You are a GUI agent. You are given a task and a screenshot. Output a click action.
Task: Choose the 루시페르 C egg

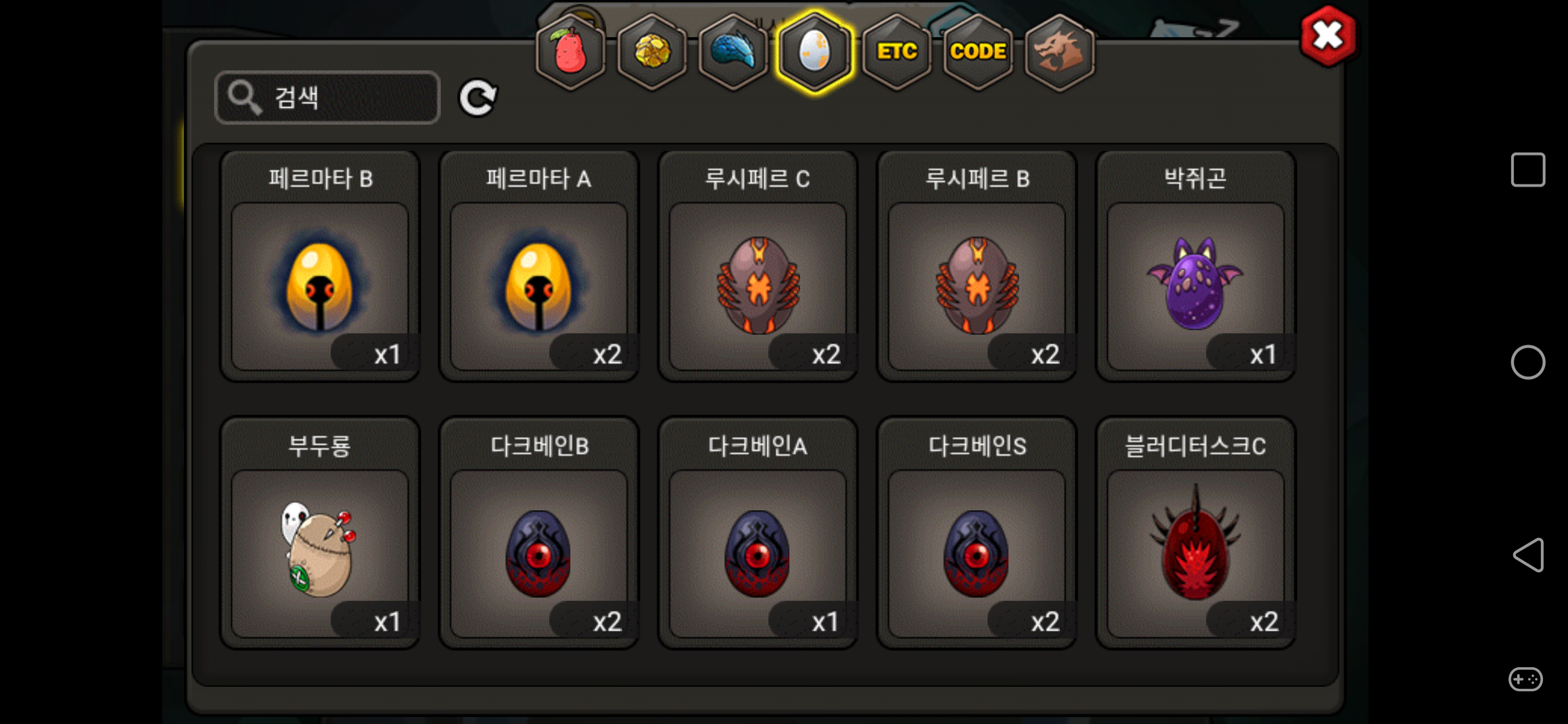(x=758, y=266)
